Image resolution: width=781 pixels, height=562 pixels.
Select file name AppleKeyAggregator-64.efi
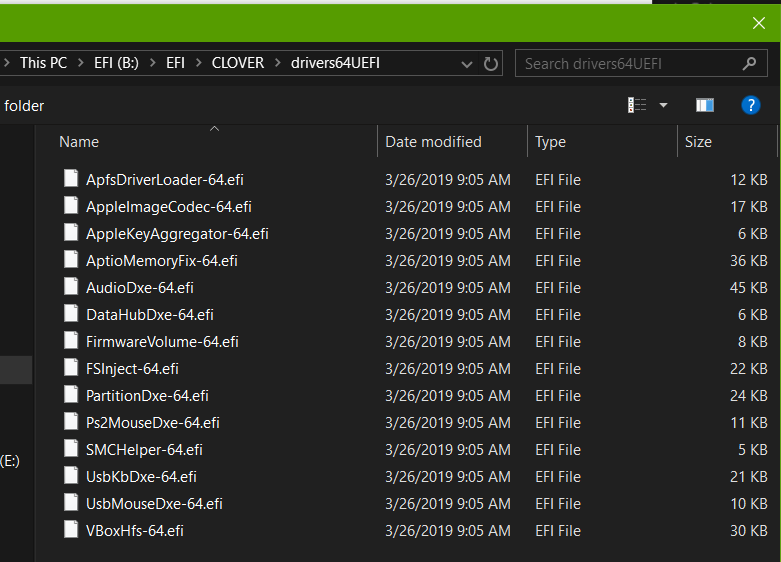(177, 234)
